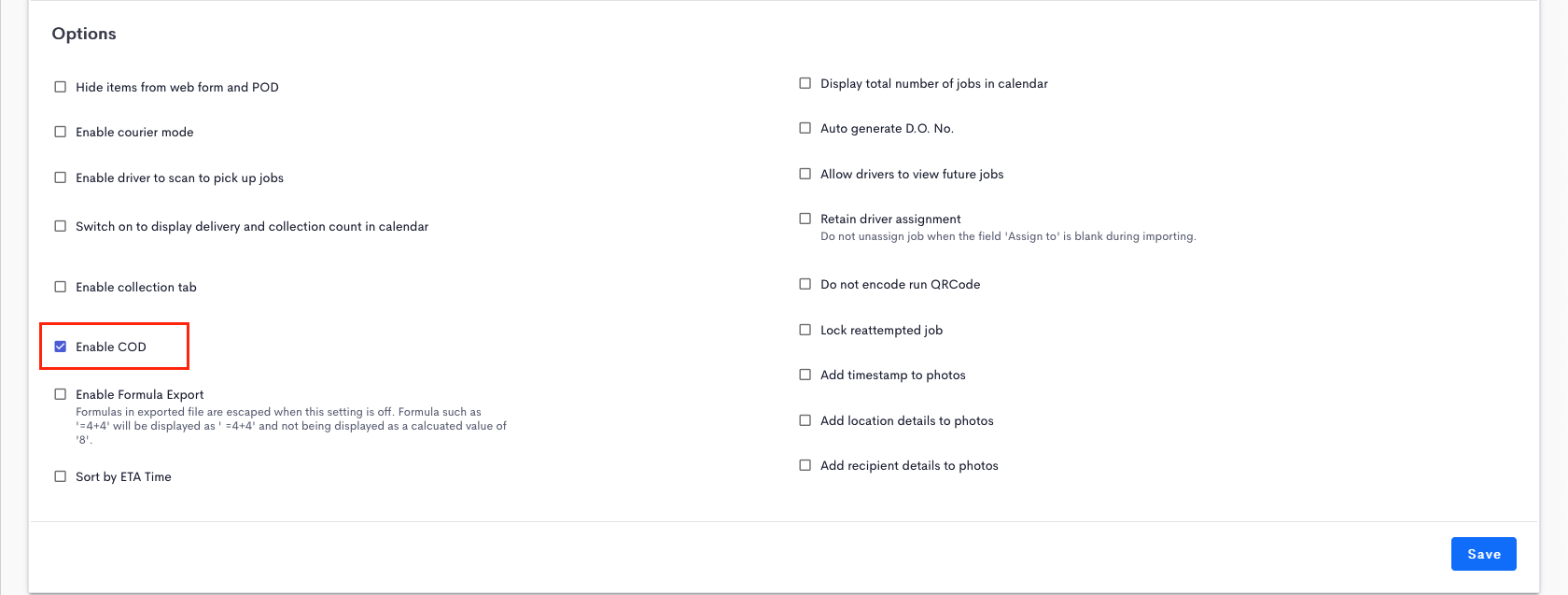Viewport: 1568px width, 595px height.
Task: Enable Auto generate D.O. No.
Action: click(x=805, y=128)
